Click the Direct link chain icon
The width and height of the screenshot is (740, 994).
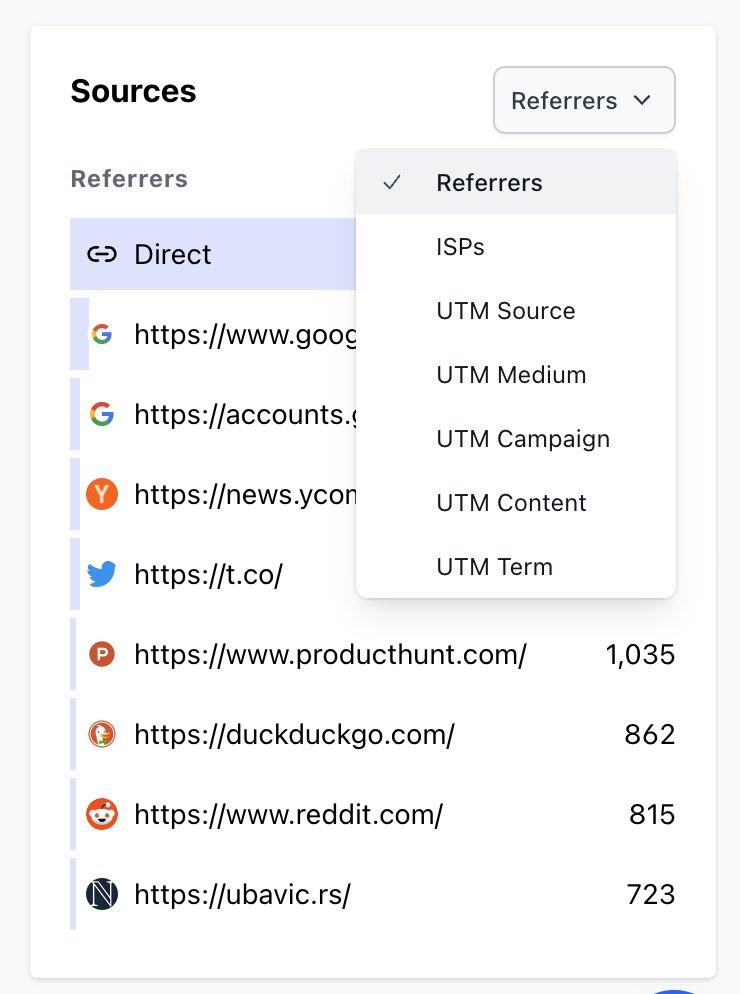[x=101, y=254]
